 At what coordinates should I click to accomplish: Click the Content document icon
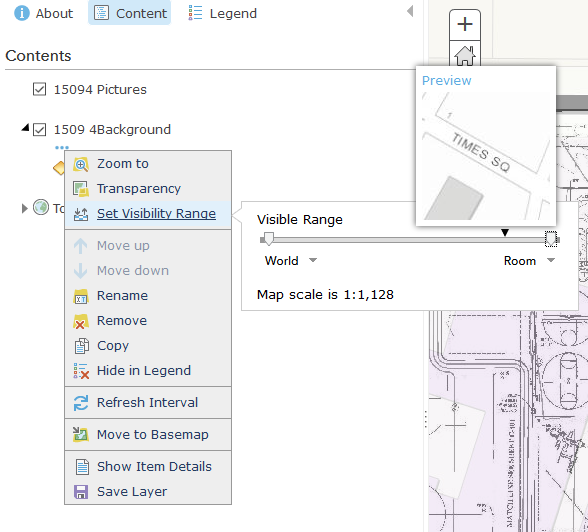click(x=101, y=13)
